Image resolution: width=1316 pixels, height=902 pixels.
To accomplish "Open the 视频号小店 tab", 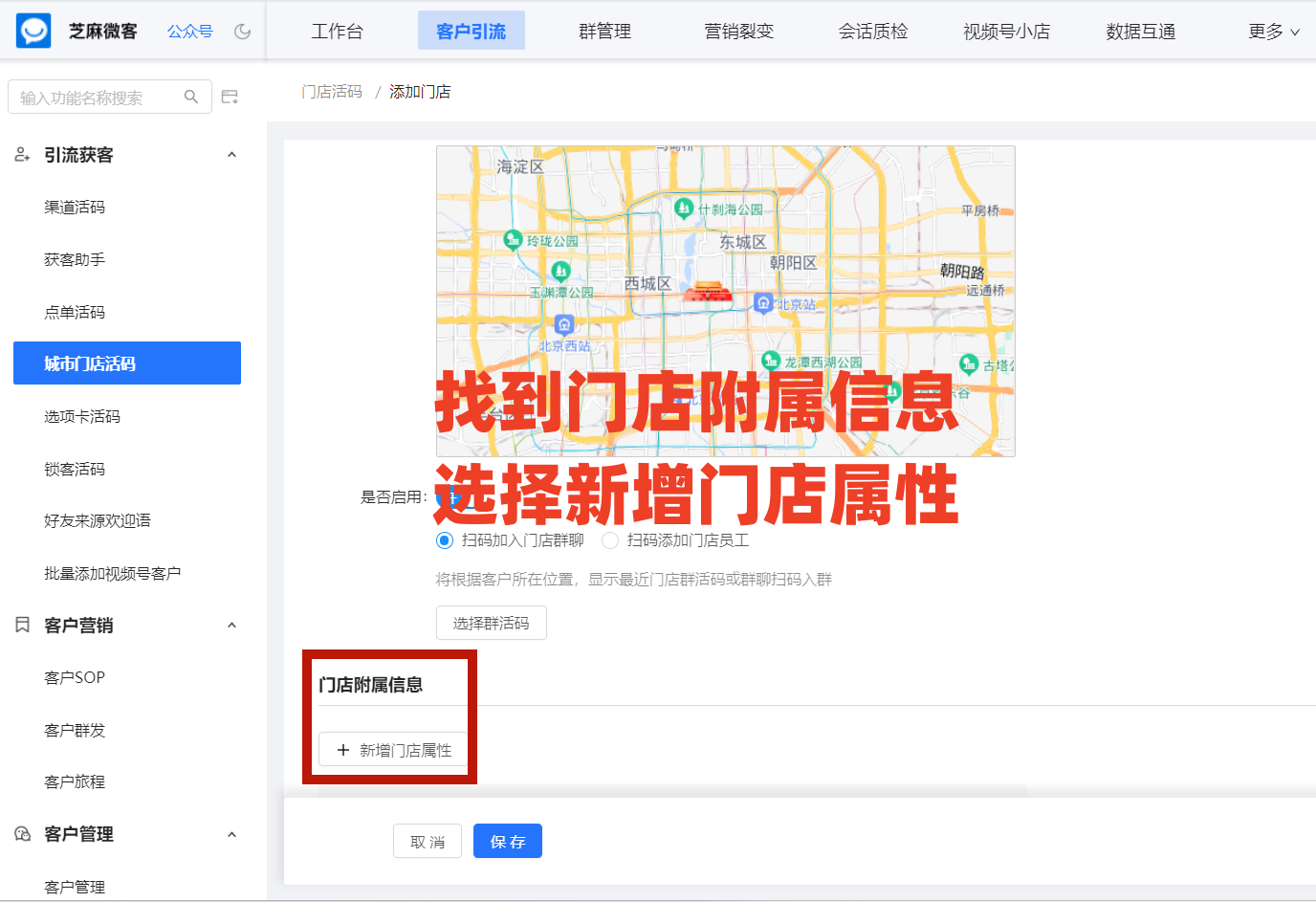I will point(1007,32).
